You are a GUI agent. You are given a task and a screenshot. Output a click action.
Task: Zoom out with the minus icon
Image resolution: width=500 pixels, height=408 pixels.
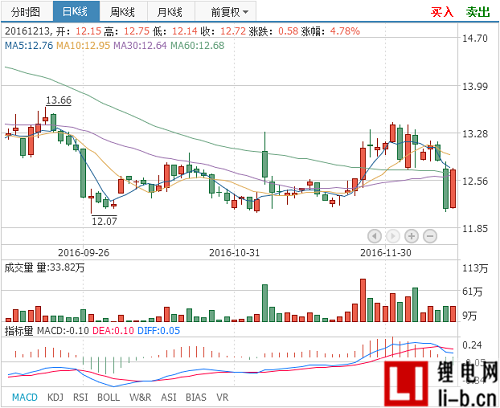tap(430, 236)
